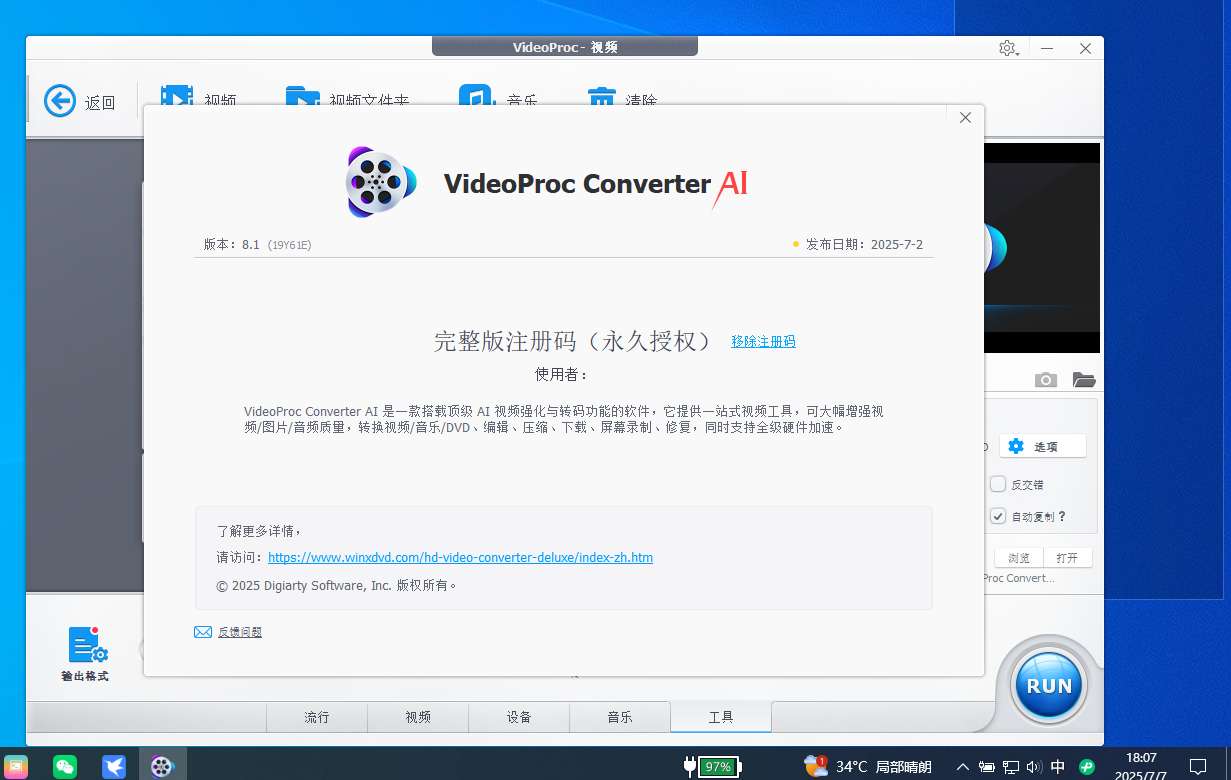Click the 版本：8.1 version text
The width and height of the screenshot is (1231, 780).
[231, 244]
